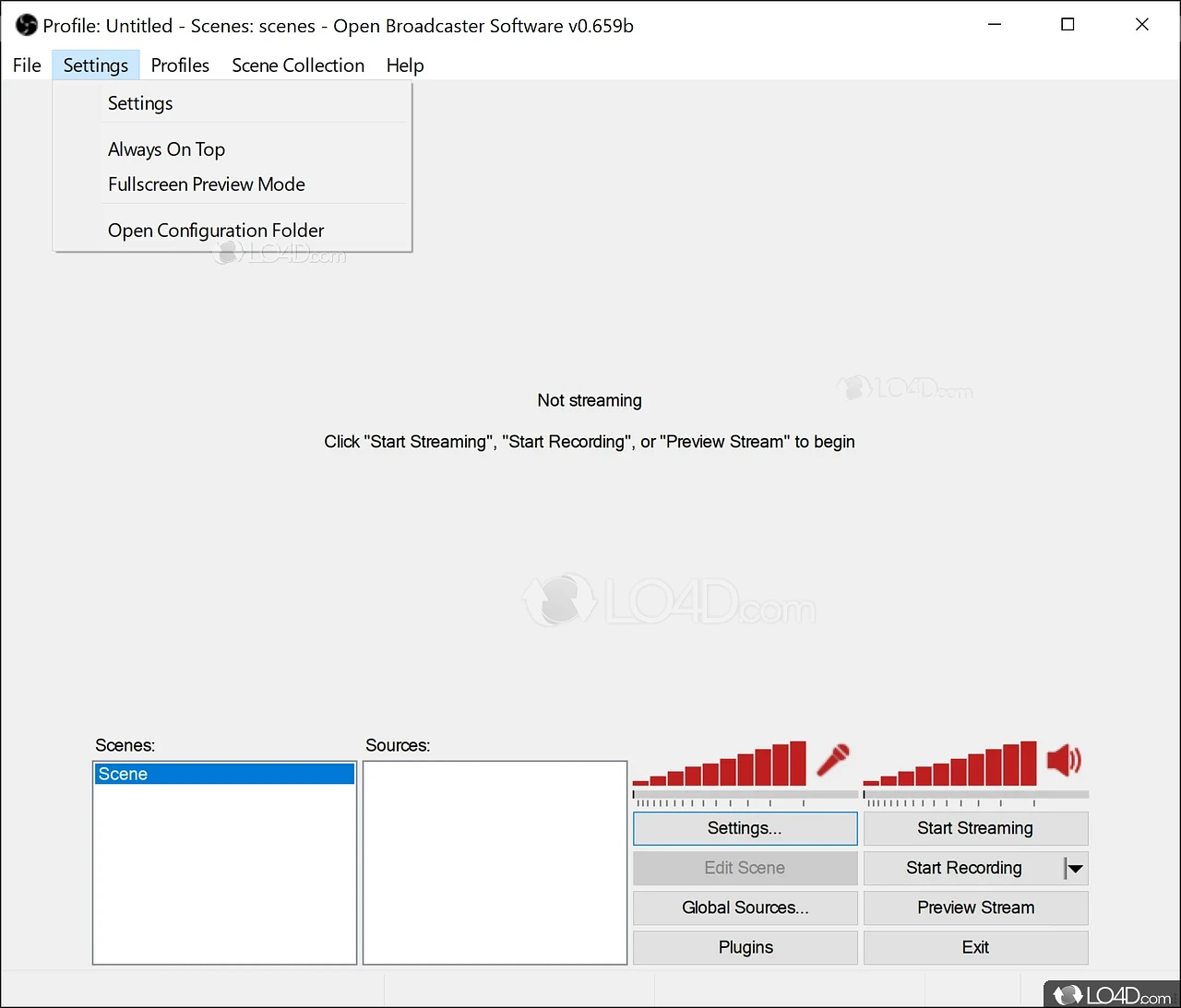Click inside the empty Sources list
Screen dimensions: 1181x1008
pyautogui.click(x=495, y=862)
